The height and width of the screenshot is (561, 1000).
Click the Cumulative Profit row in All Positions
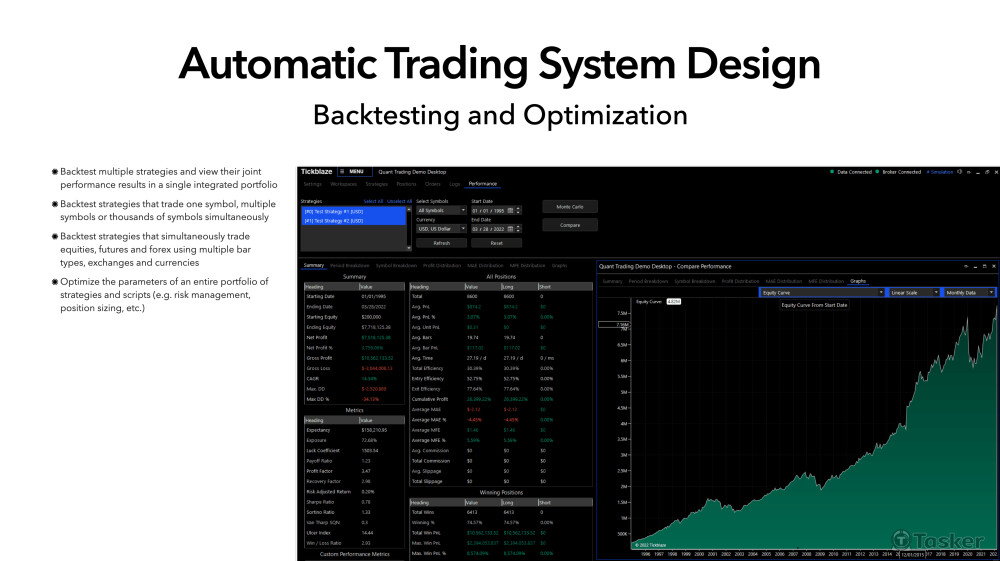(x=501, y=399)
